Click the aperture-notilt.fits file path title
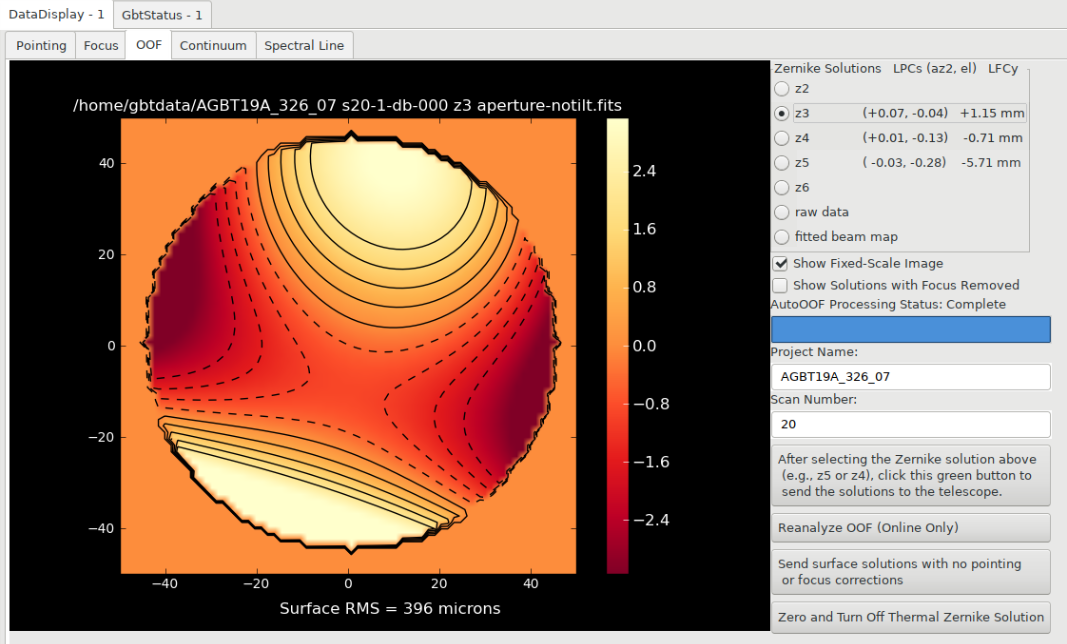The width and height of the screenshot is (1067, 644). [x=347, y=106]
